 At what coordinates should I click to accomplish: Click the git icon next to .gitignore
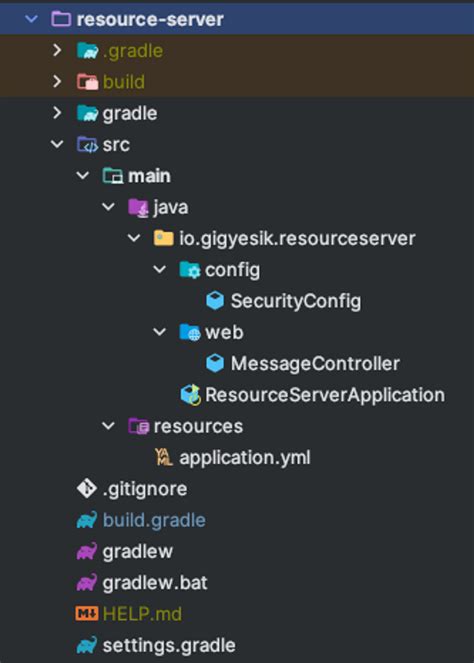87,489
